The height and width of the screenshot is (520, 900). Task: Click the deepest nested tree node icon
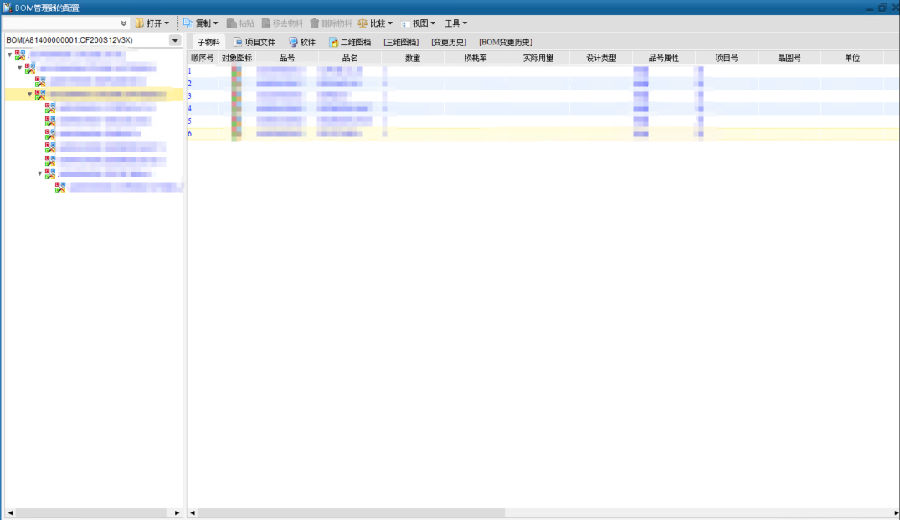tap(60, 187)
